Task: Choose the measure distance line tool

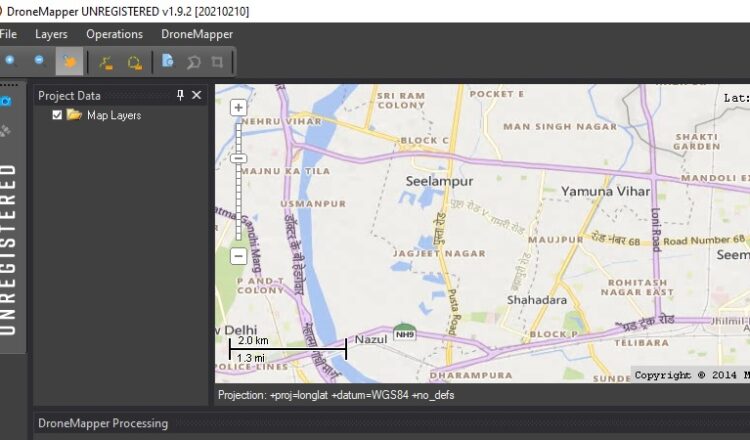Action: click(106, 62)
